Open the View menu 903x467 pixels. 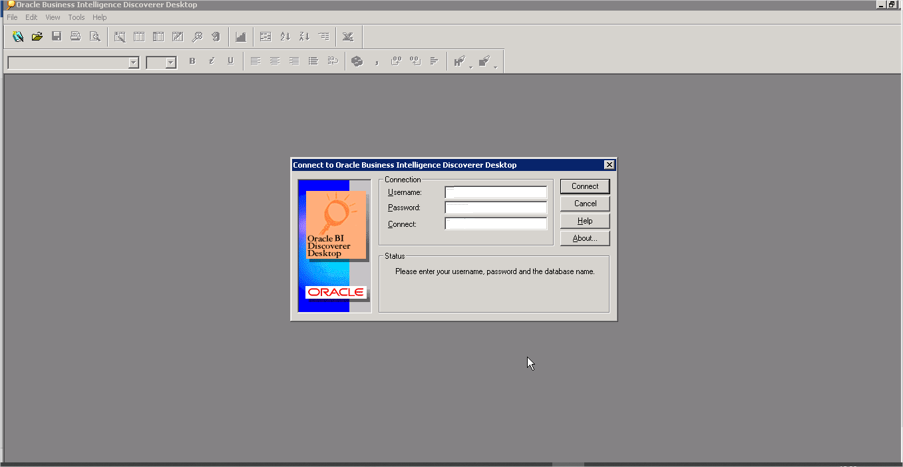tap(52, 18)
